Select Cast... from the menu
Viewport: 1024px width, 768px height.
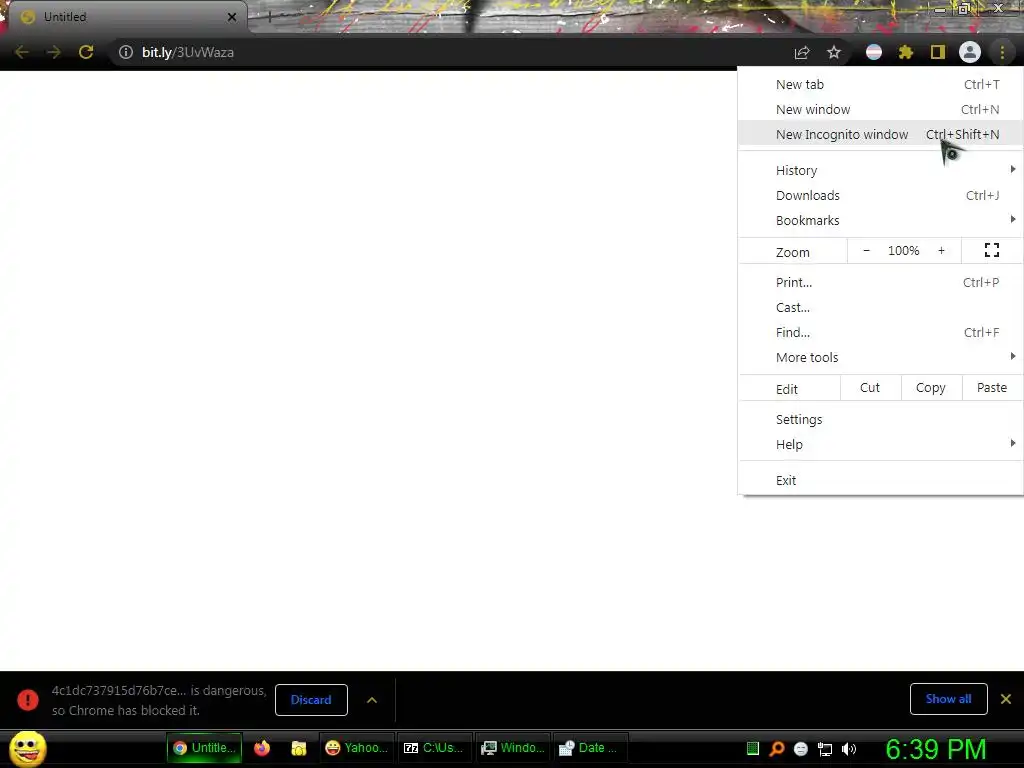coord(880,307)
